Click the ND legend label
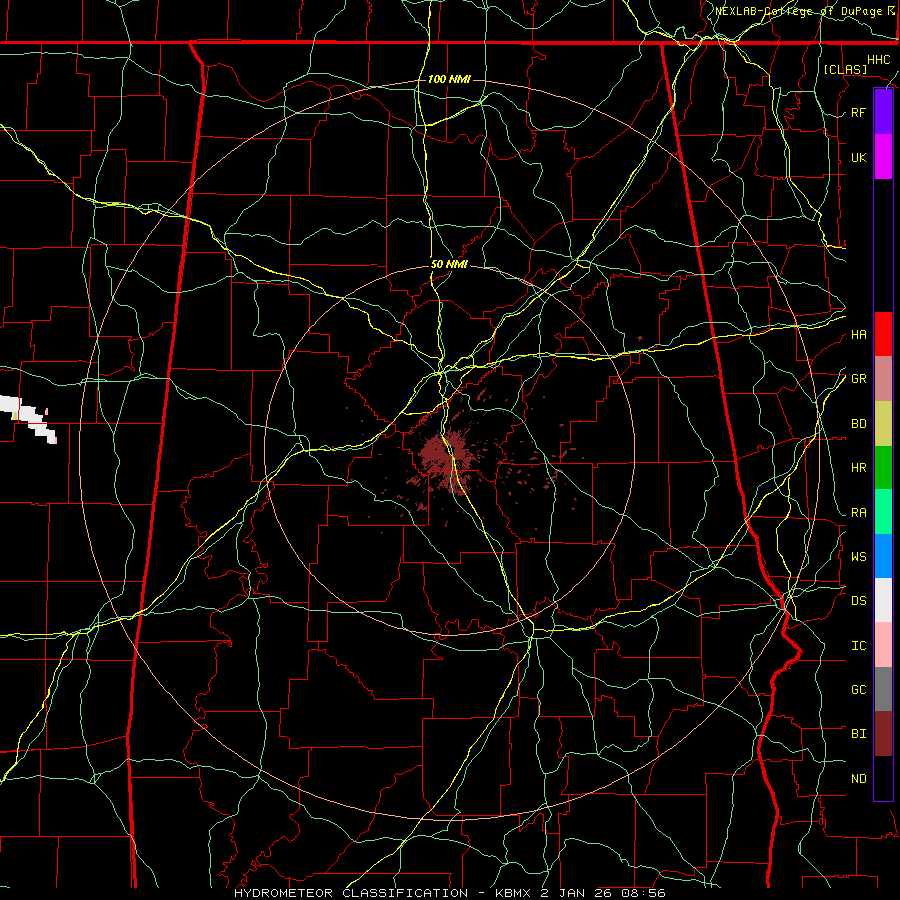The height and width of the screenshot is (900, 900). [858, 779]
